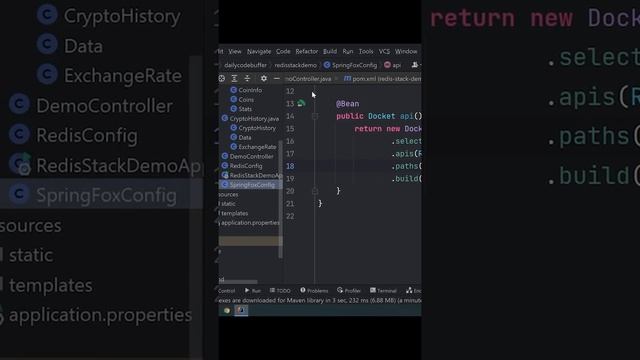Open project panel settings gear

[x=264, y=78]
